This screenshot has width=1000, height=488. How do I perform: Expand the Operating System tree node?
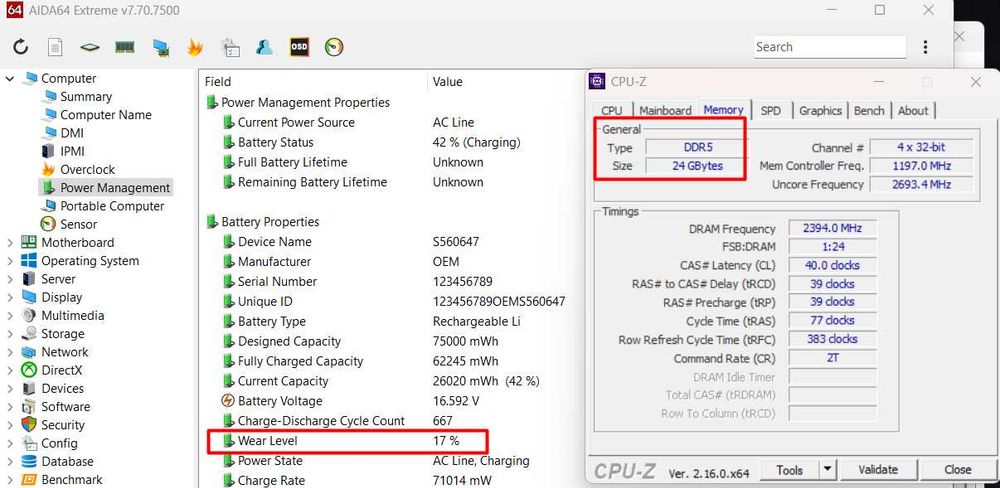[x=10, y=261]
